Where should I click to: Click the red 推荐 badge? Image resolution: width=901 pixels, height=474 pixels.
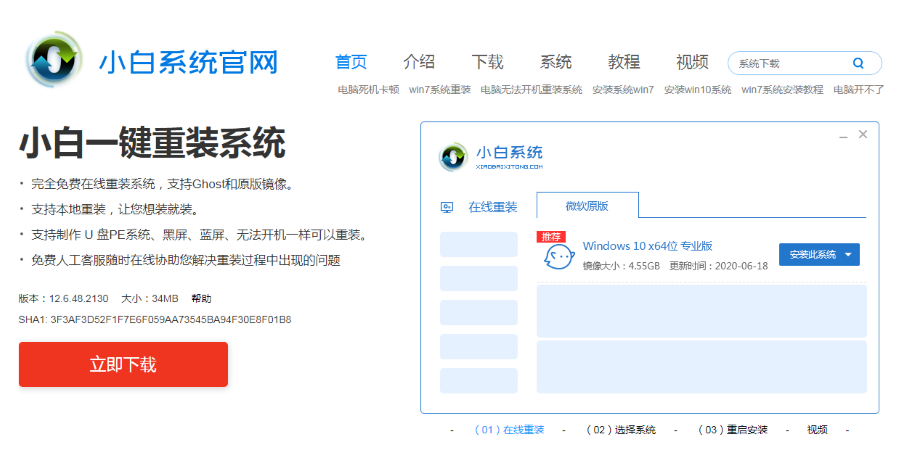(551, 237)
